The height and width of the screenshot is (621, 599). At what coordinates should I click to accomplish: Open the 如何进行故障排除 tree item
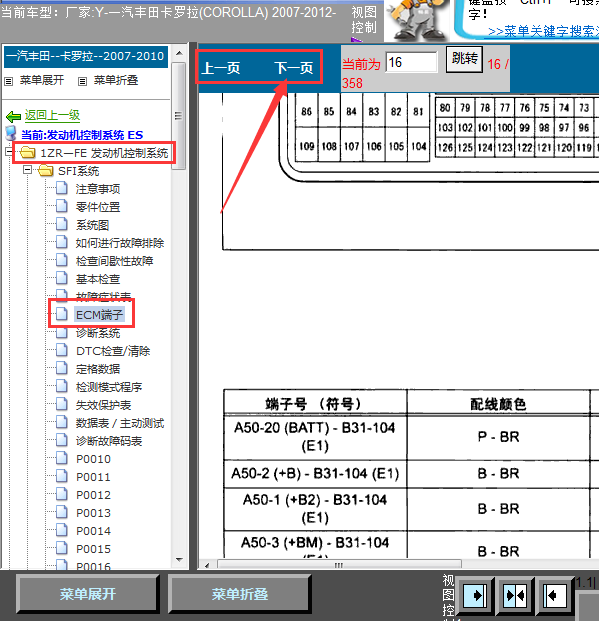120,243
